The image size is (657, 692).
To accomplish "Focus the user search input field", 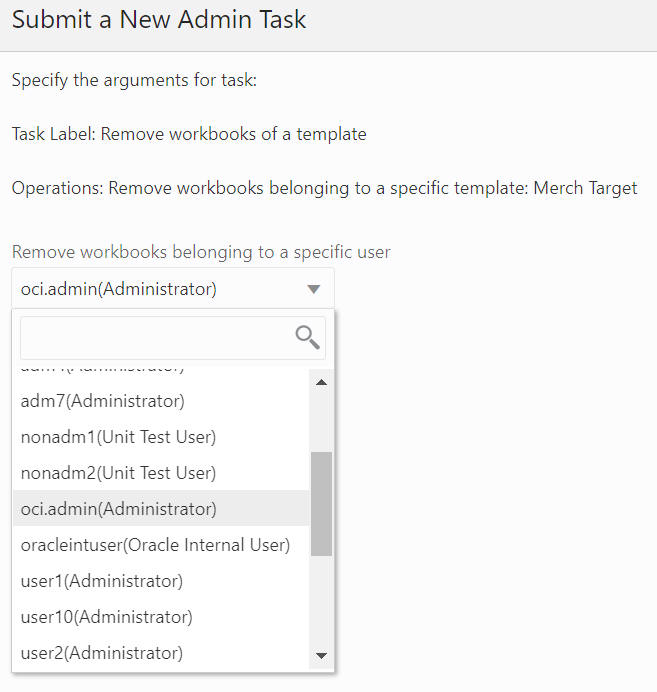I will pos(173,338).
